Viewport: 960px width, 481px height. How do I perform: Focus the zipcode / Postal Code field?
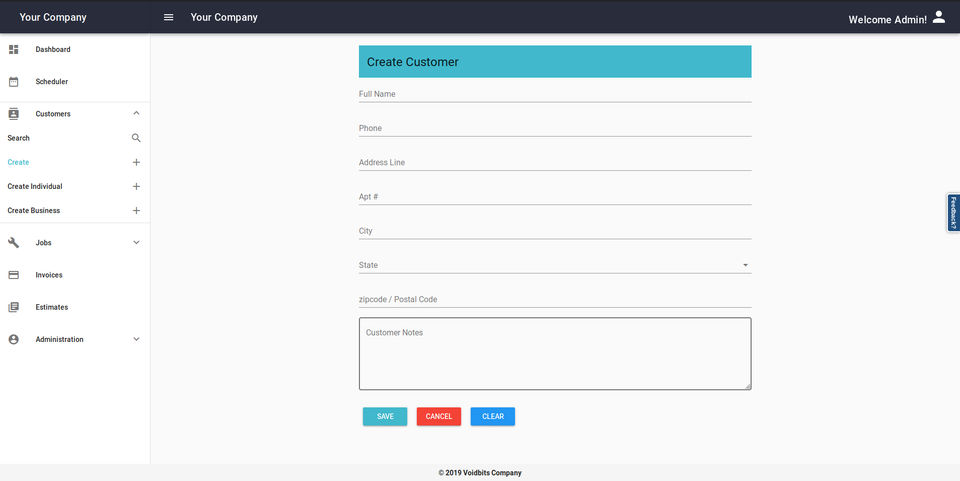[x=555, y=300]
